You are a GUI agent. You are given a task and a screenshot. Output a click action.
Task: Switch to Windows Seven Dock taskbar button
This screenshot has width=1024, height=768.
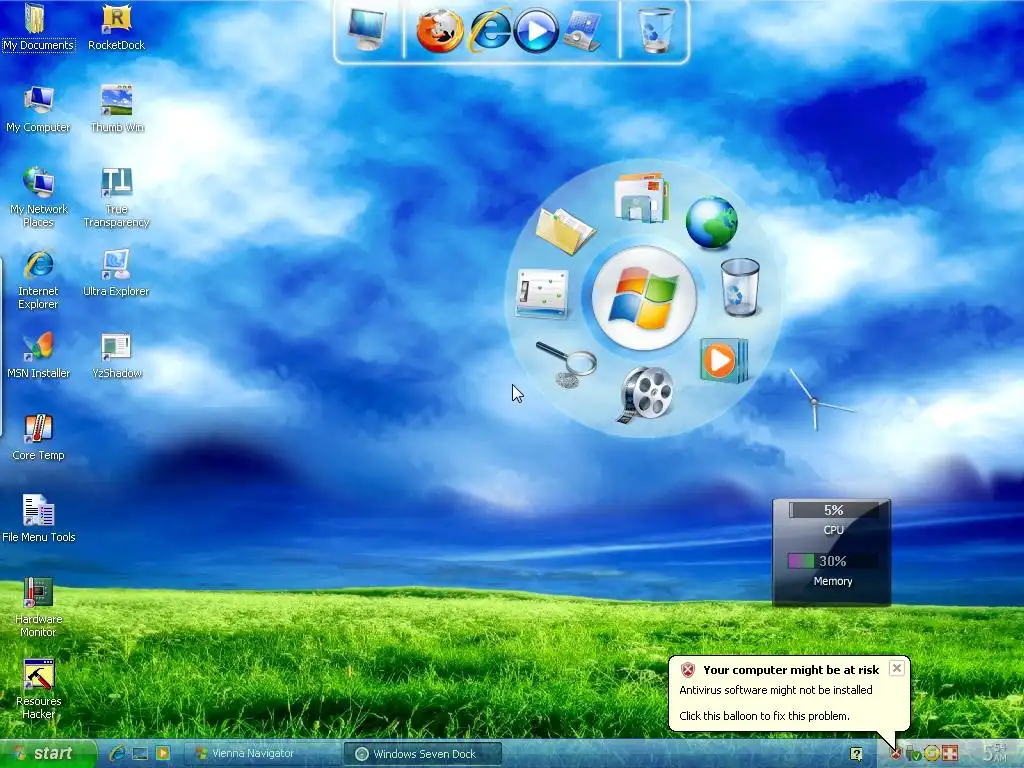pyautogui.click(x=423, y=754)
